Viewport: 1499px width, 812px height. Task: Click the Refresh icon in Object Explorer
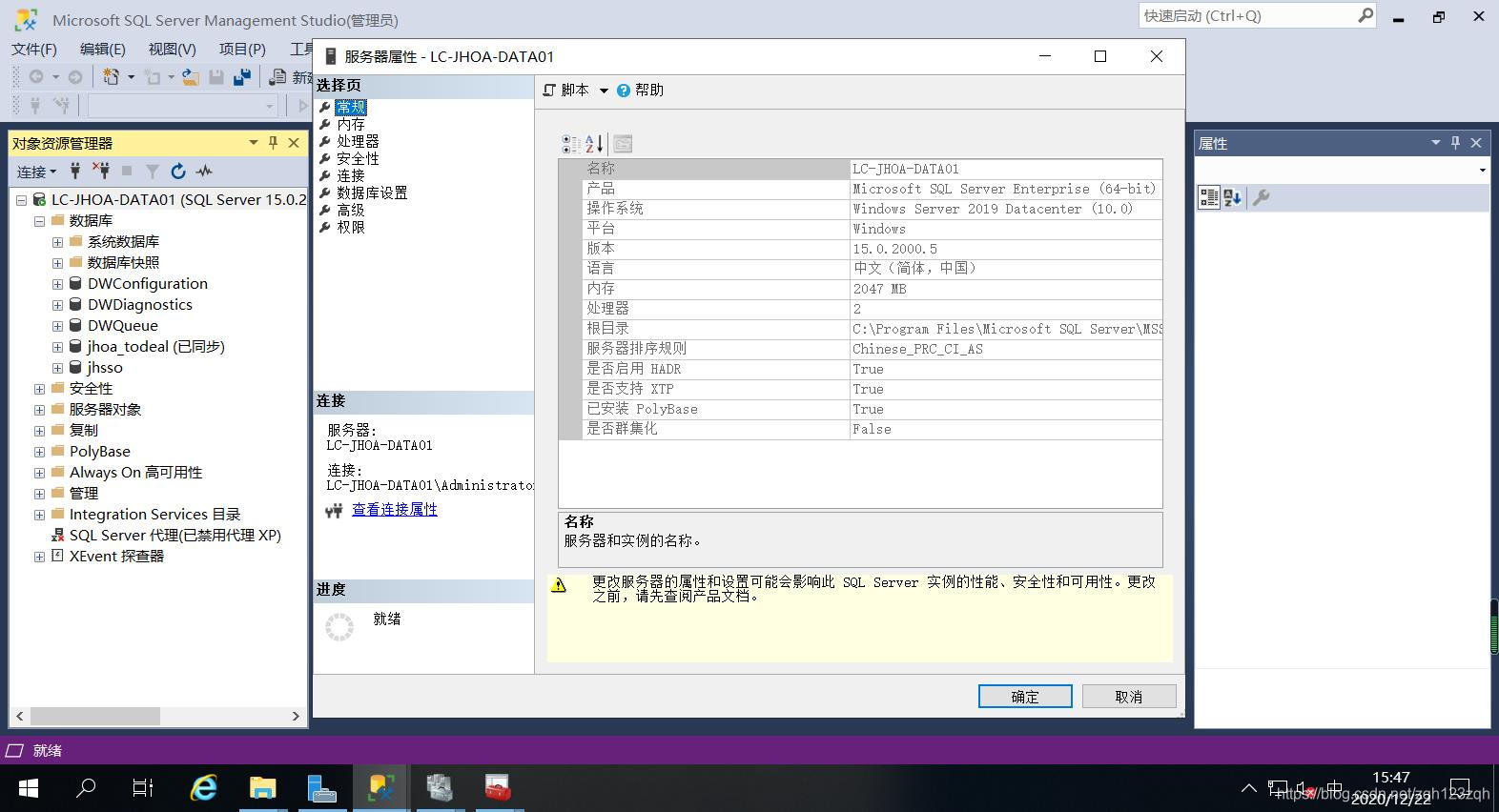178,172
